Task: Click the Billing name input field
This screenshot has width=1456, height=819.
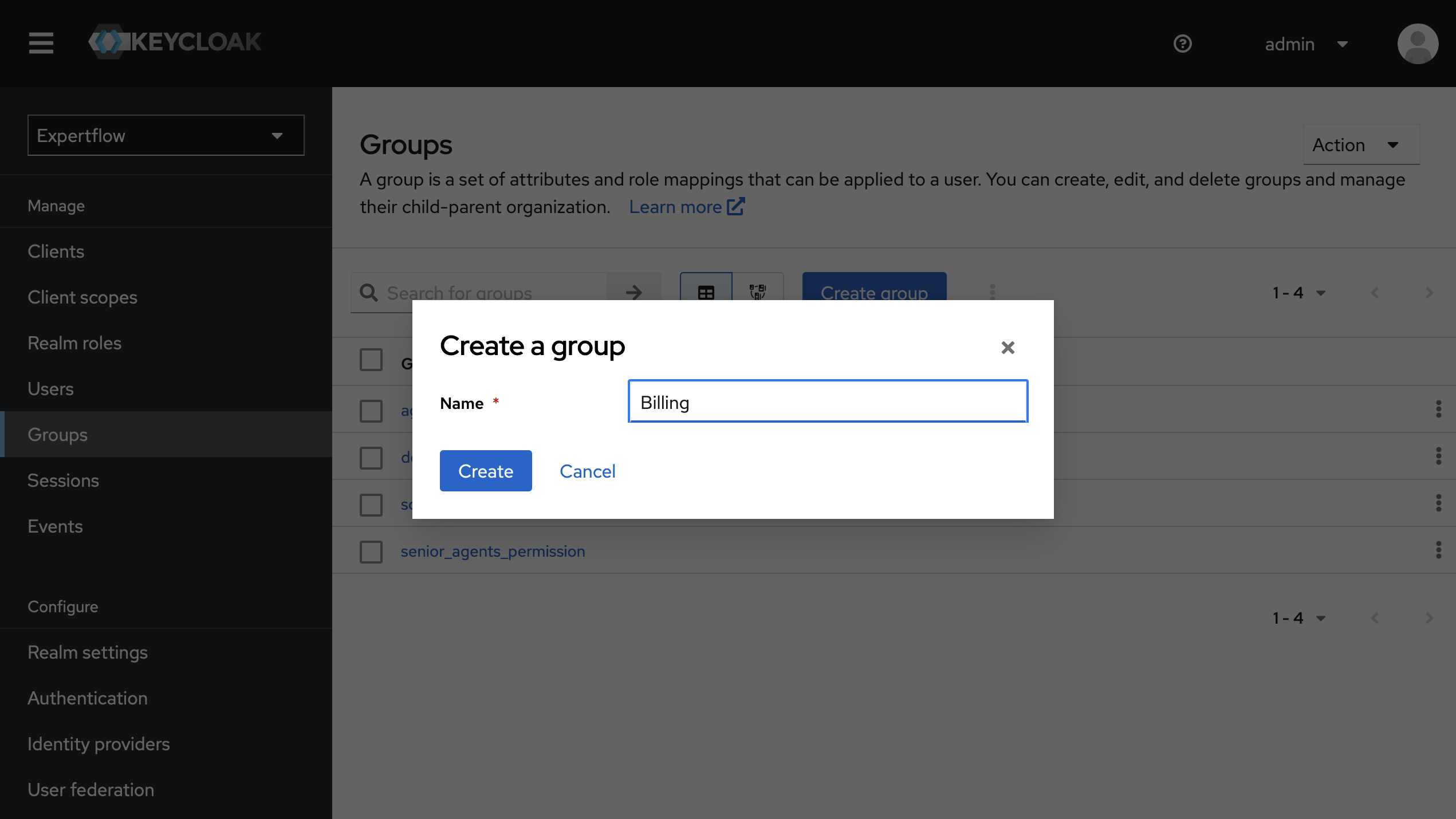Action: pos(827,402)
